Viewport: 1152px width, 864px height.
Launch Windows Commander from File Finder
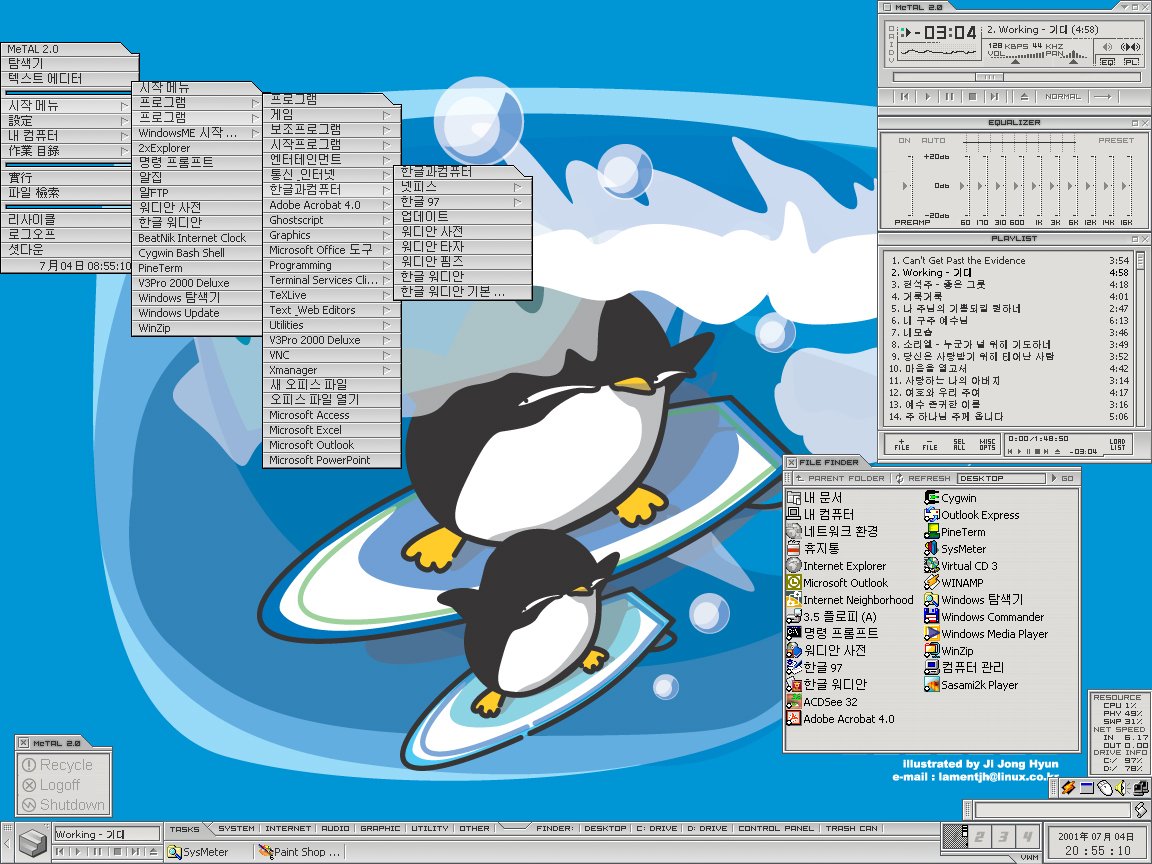pos(984,617)
